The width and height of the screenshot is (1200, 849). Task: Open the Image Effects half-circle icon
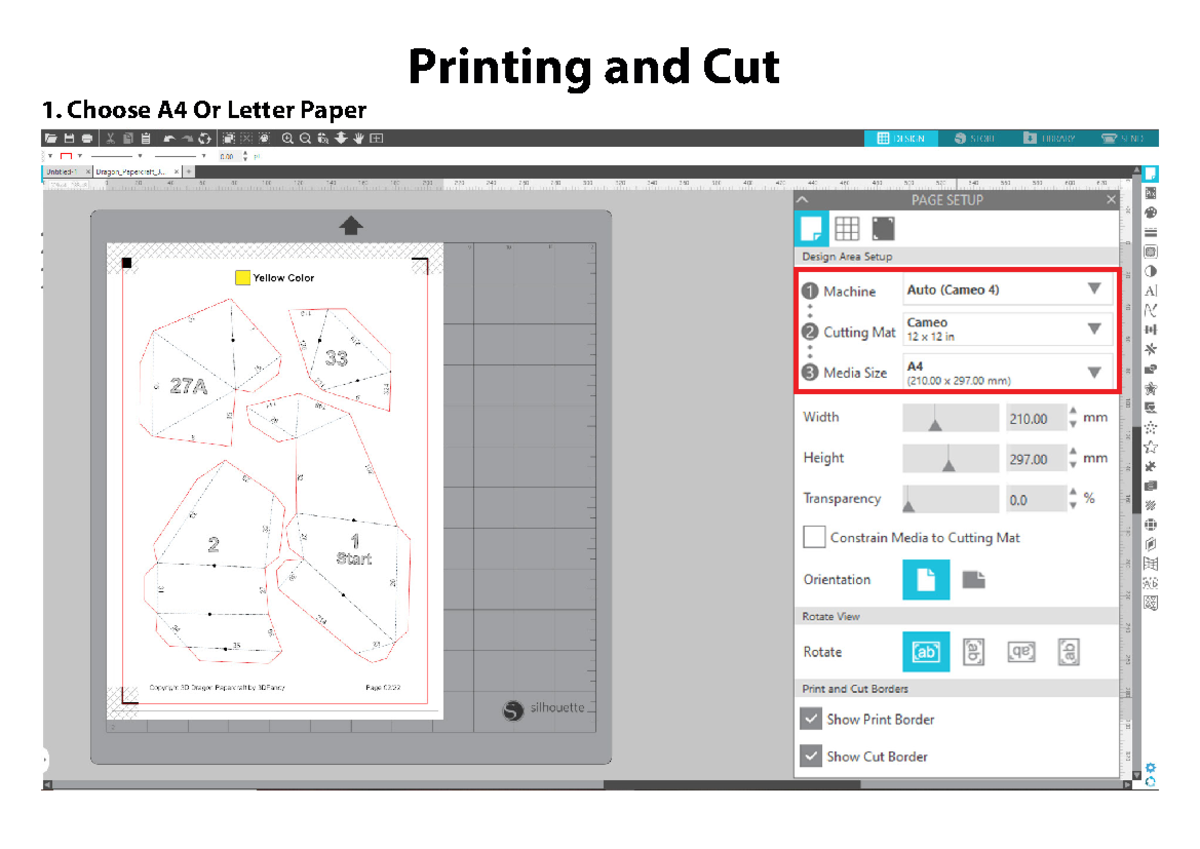1151,271
